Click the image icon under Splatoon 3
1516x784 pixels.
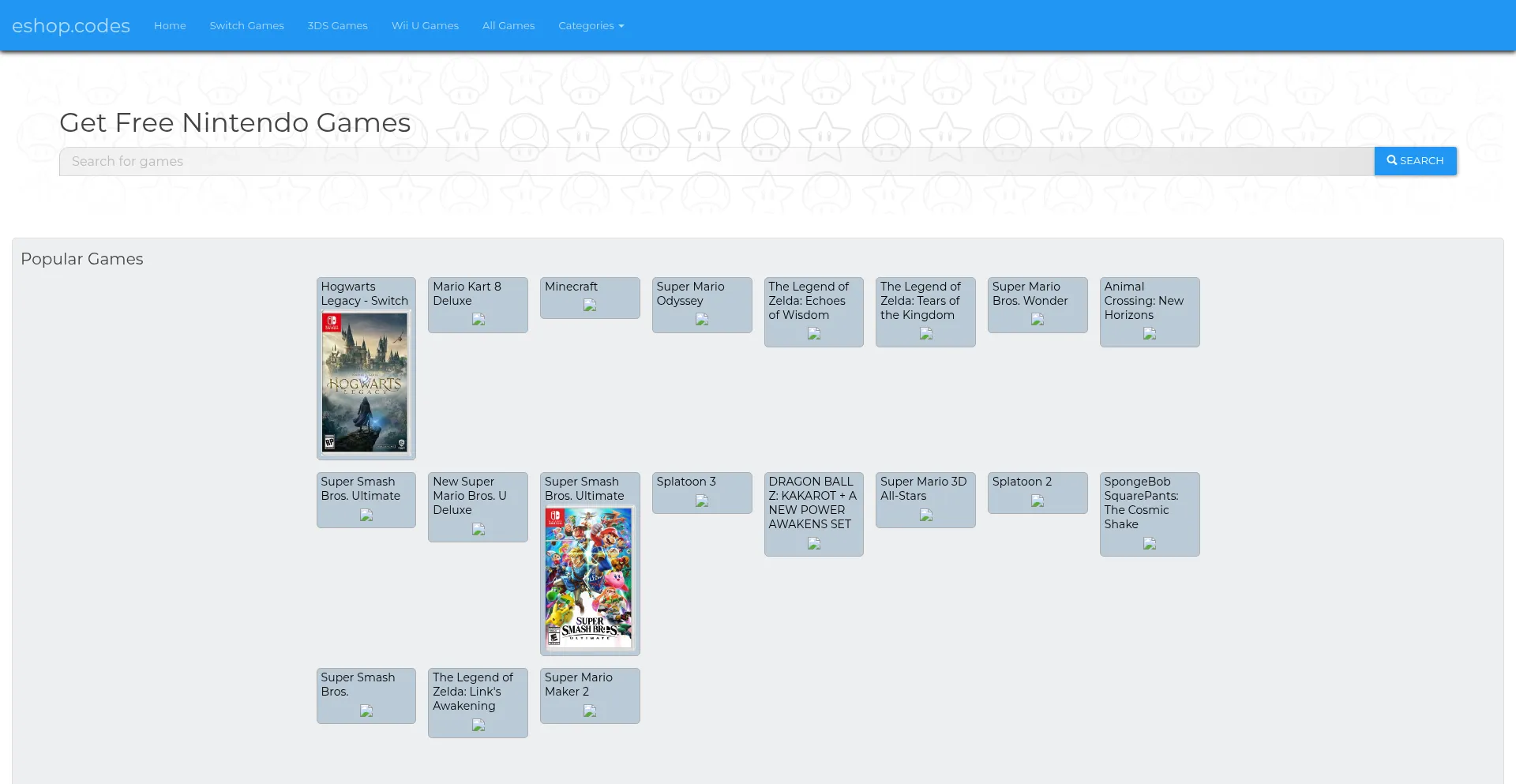702,501
